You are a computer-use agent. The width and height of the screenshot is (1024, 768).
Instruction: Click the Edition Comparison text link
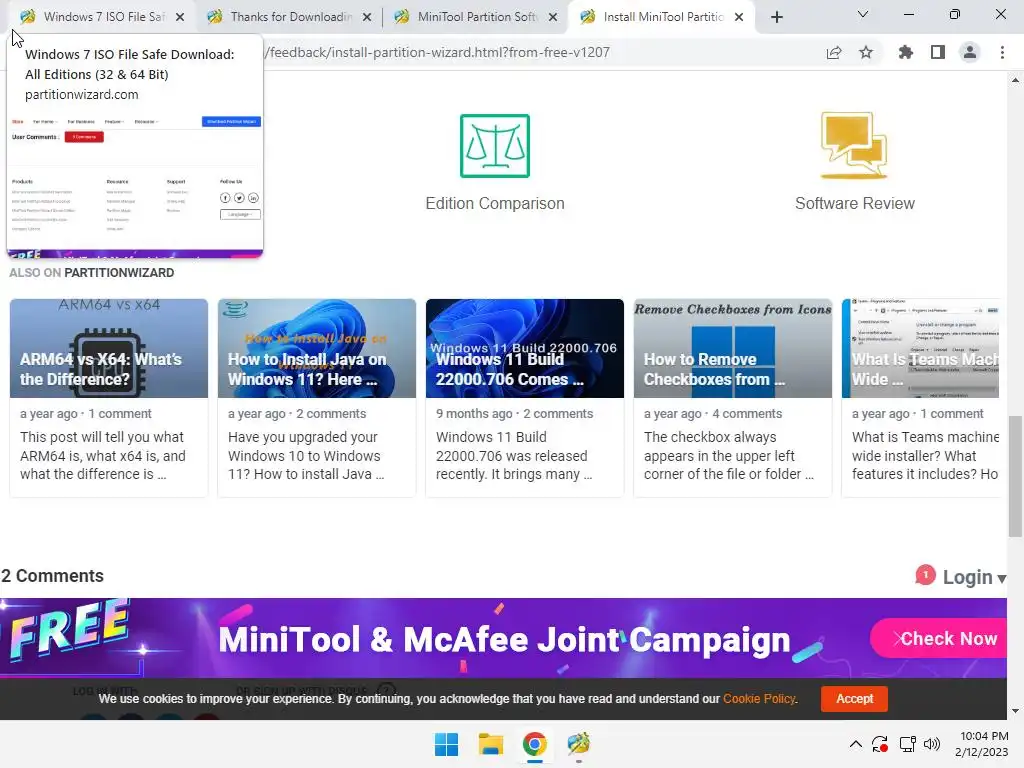point(494,203)
